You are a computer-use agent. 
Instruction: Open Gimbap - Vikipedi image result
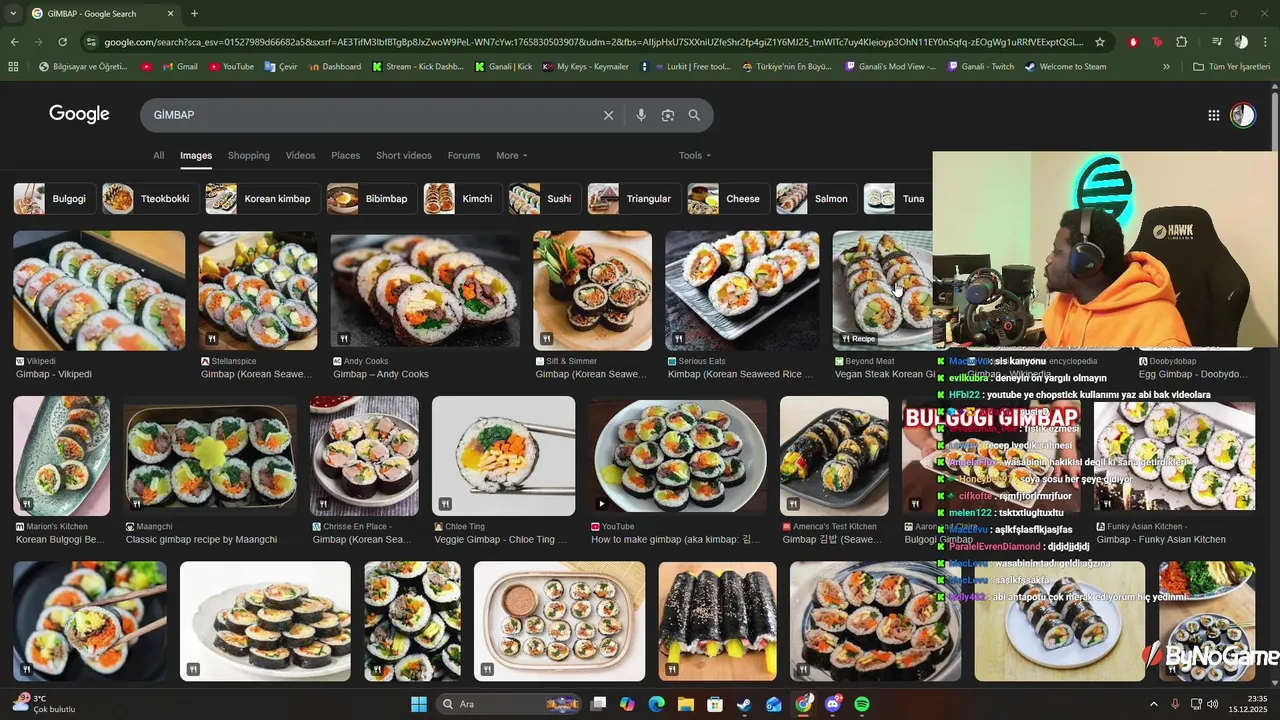point(99,290)
